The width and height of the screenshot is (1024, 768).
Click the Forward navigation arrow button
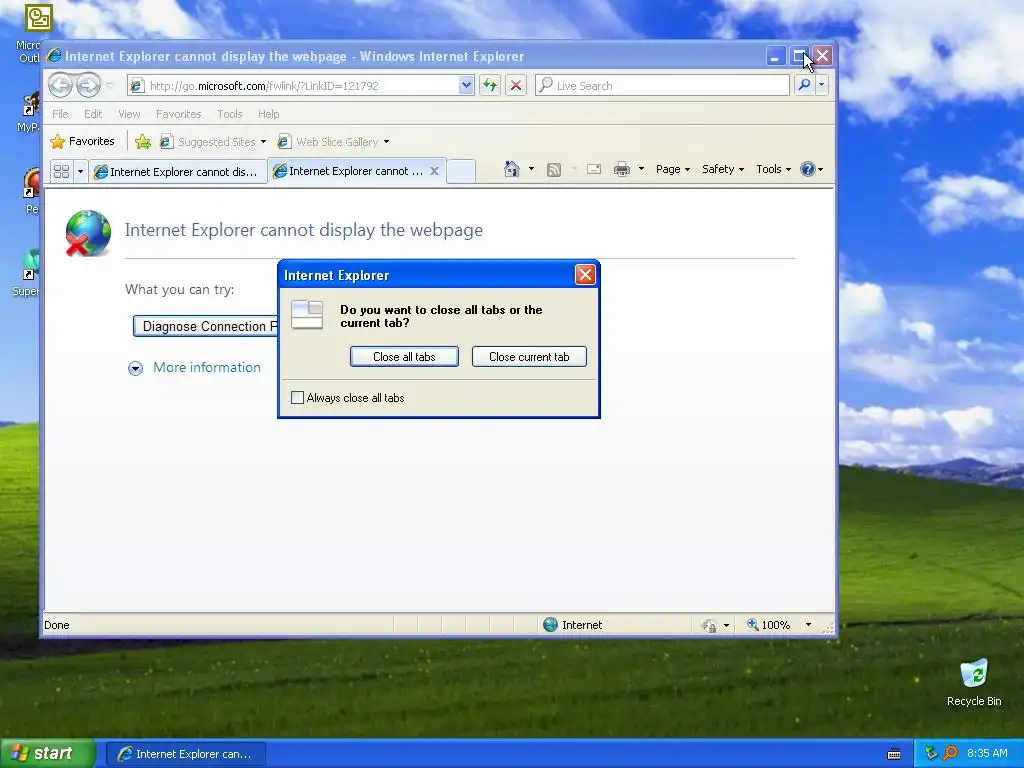88,85
